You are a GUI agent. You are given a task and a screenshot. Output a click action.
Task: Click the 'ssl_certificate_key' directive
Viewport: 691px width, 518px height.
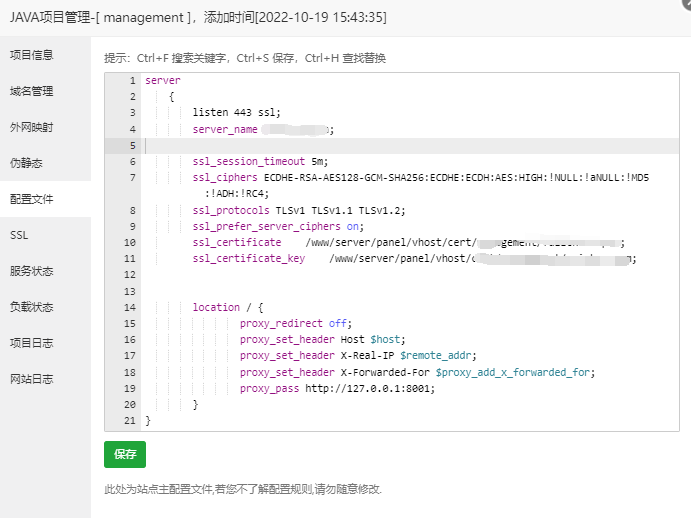249,258
